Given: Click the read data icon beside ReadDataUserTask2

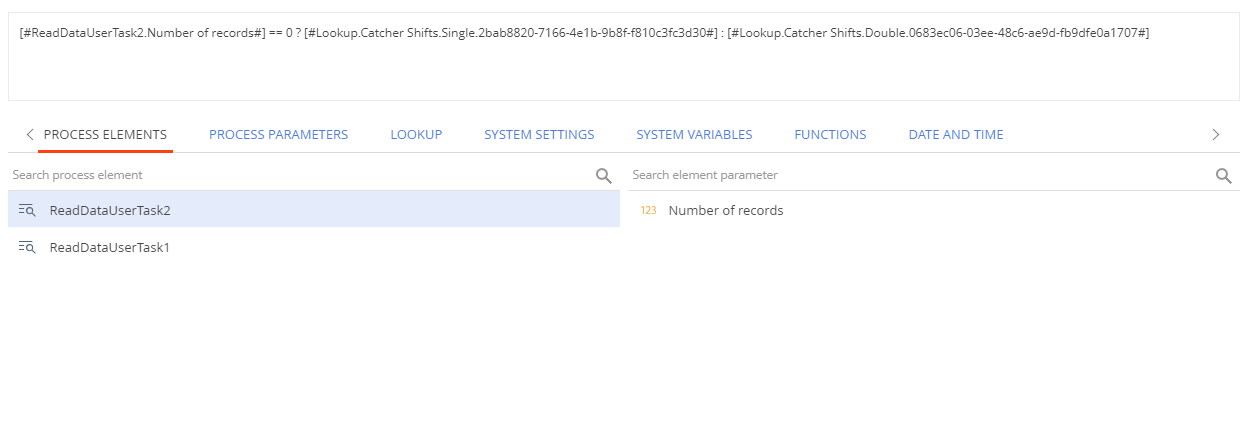Looking at the screenshot, I should 27,210.
